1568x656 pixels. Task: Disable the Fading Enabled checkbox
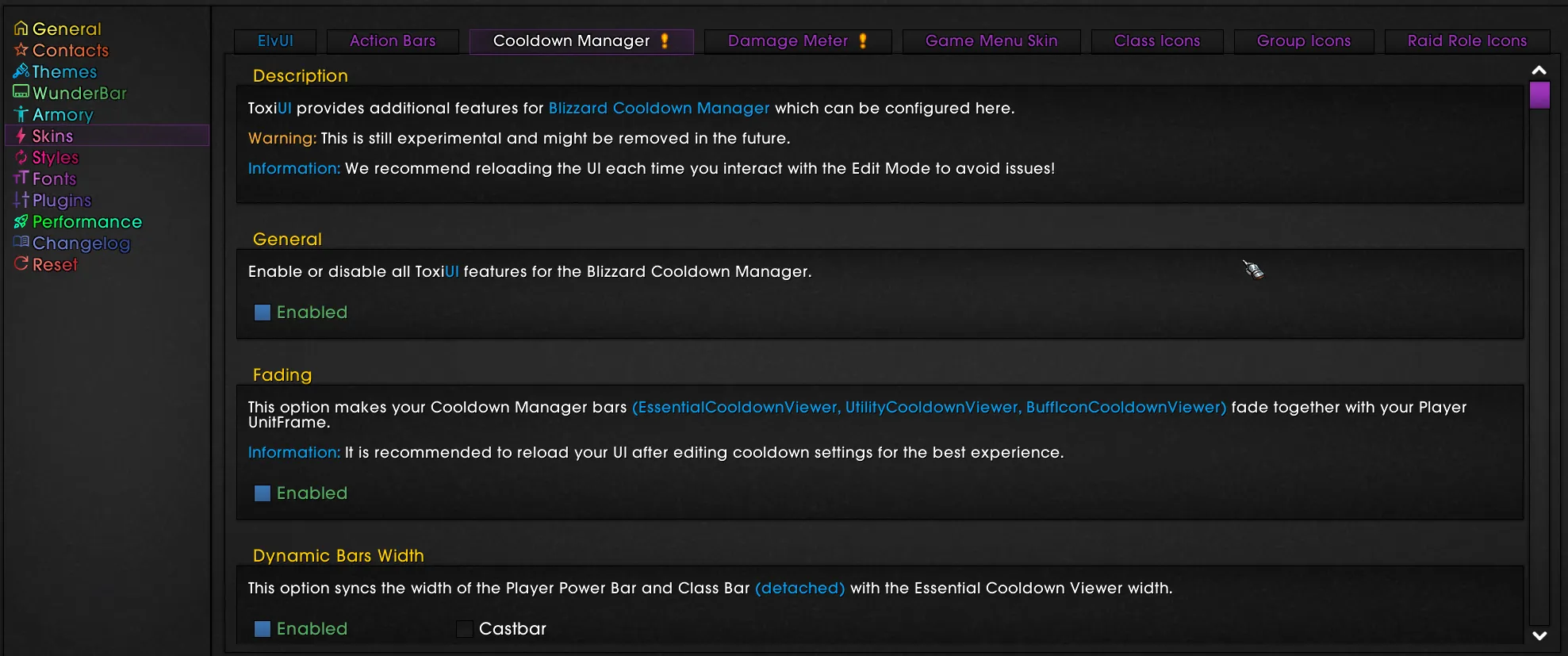click(x=263, y=493)
